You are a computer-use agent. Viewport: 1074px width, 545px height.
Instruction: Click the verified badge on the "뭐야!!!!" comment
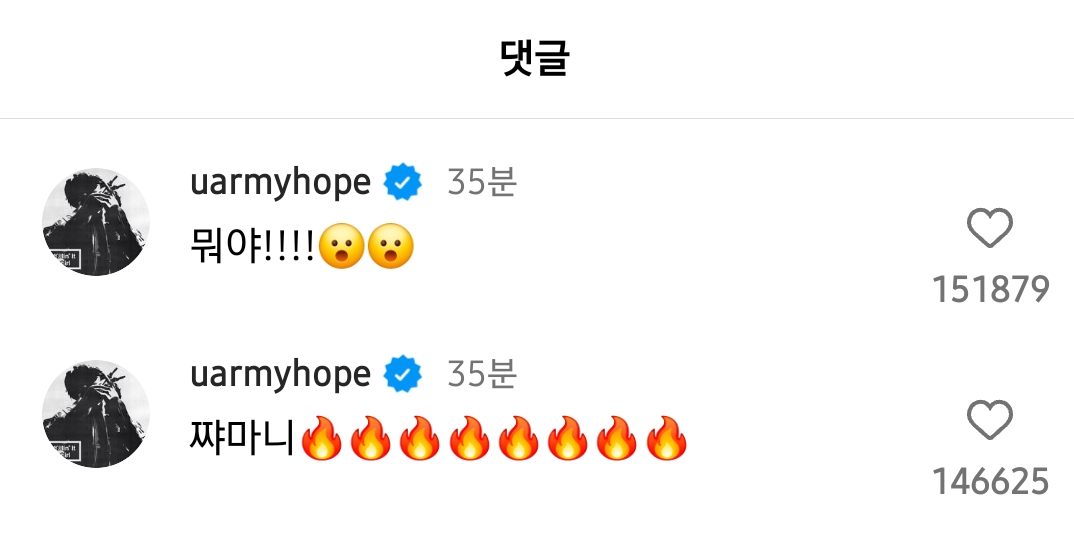[x=402, y=182]
